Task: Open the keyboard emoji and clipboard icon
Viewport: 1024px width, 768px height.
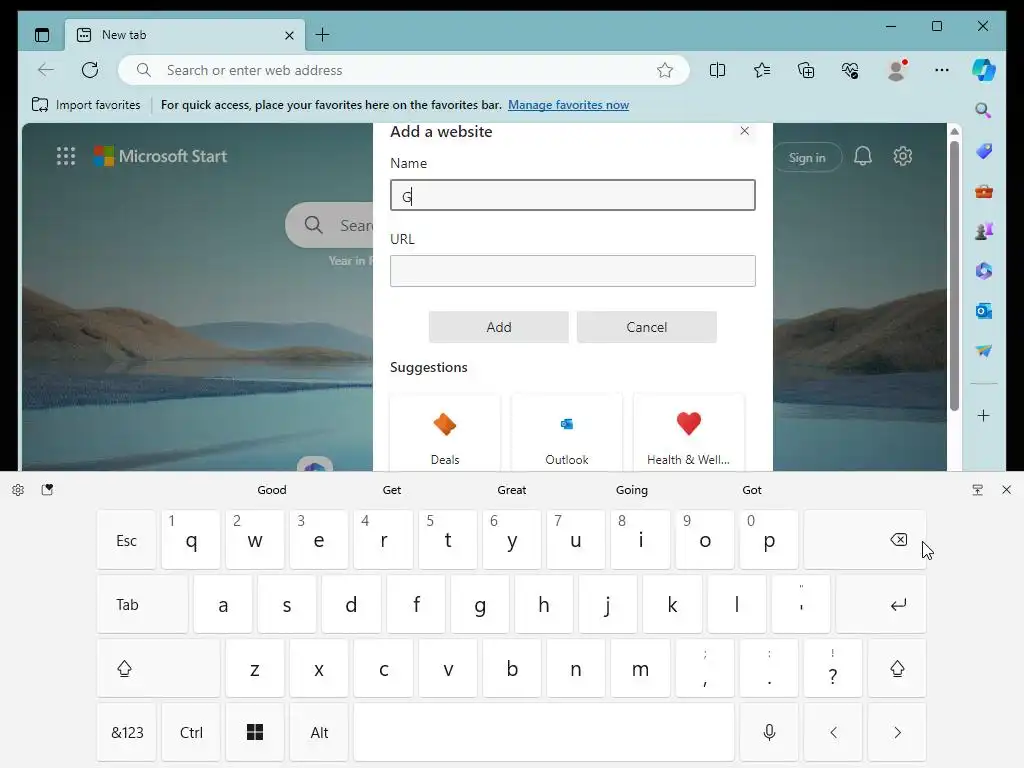Action: click(47, 490)
